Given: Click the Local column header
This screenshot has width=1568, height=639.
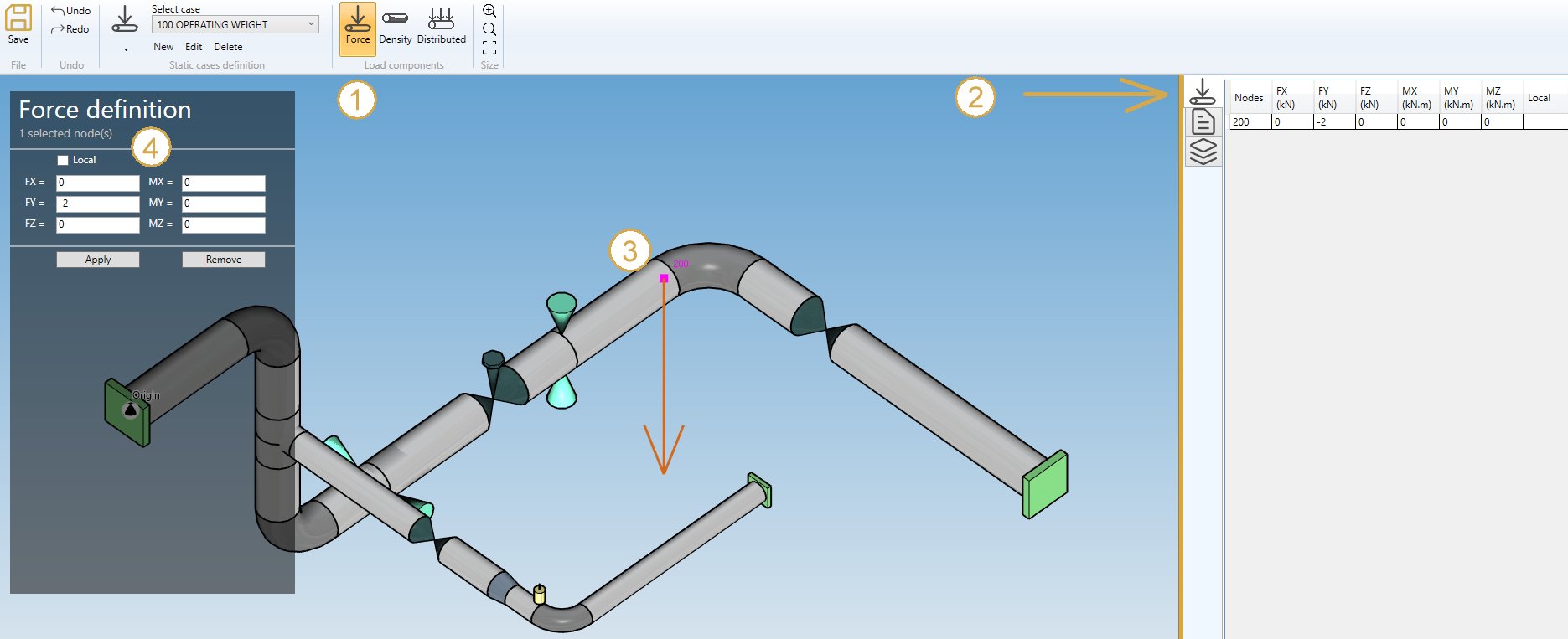Looking at the screenshot, I should (1544, 98).
